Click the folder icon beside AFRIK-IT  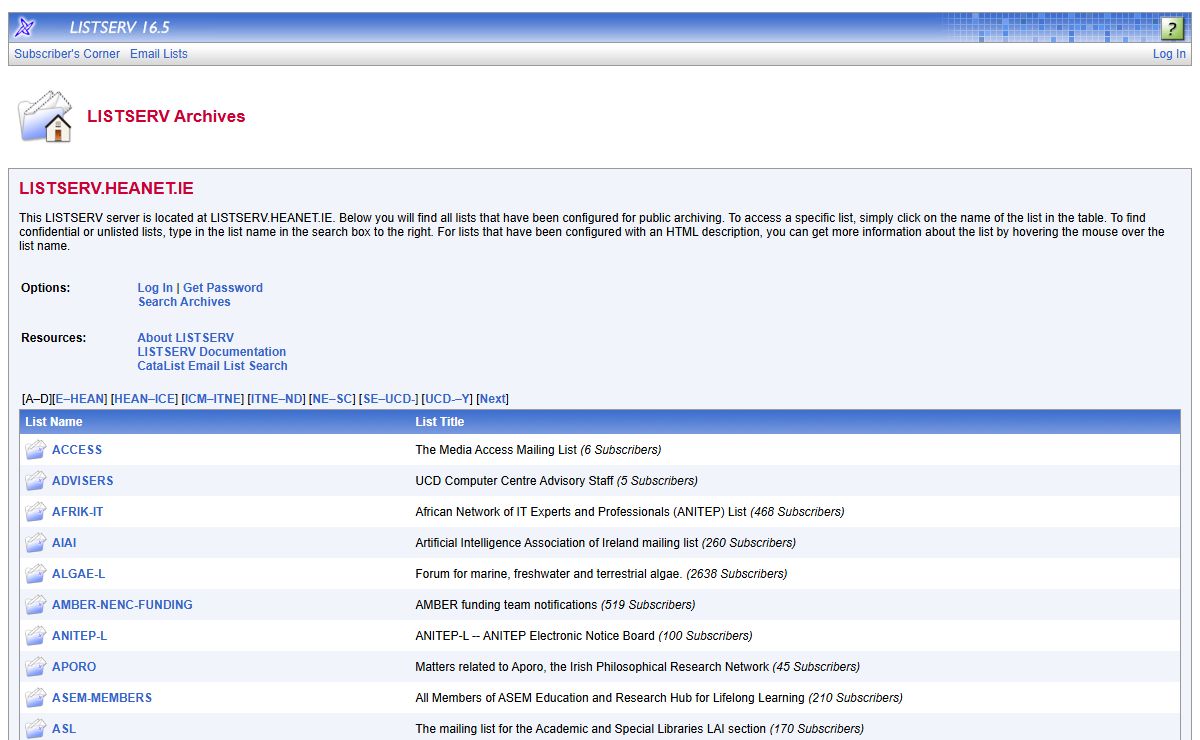coord(36,512)
